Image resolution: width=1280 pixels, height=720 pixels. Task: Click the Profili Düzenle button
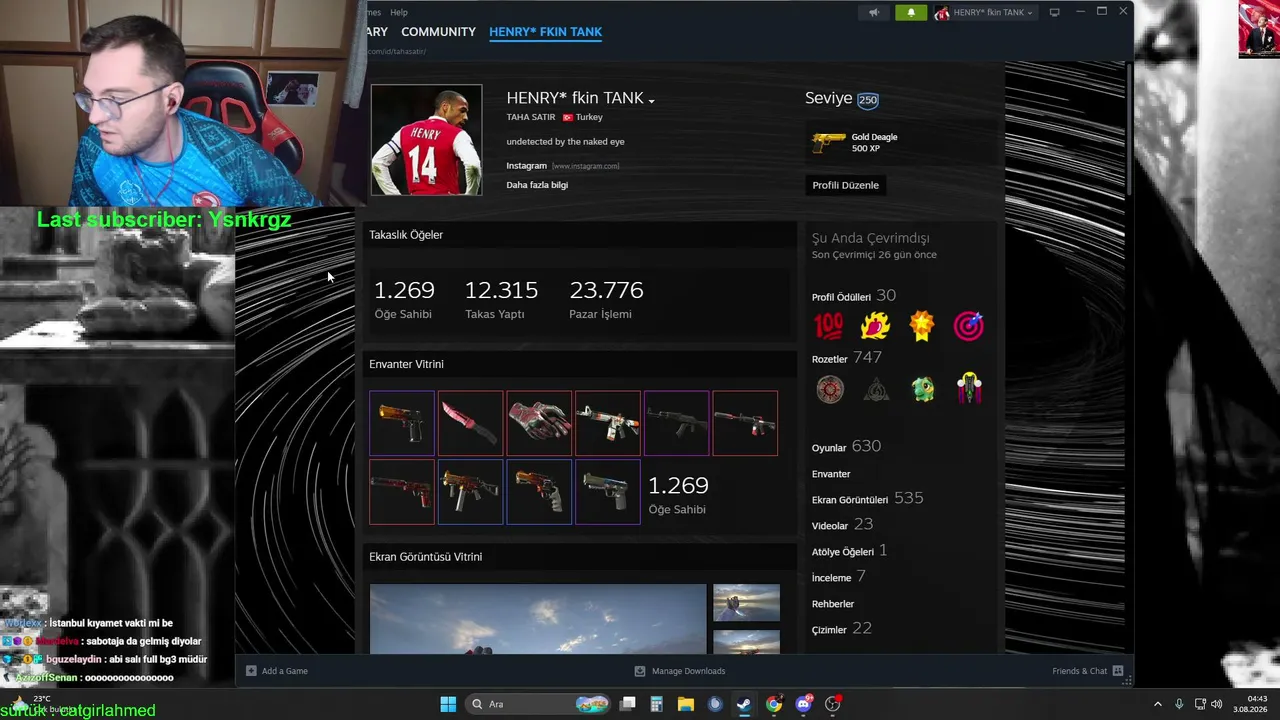pyautogui.click(x=846, y=185)
